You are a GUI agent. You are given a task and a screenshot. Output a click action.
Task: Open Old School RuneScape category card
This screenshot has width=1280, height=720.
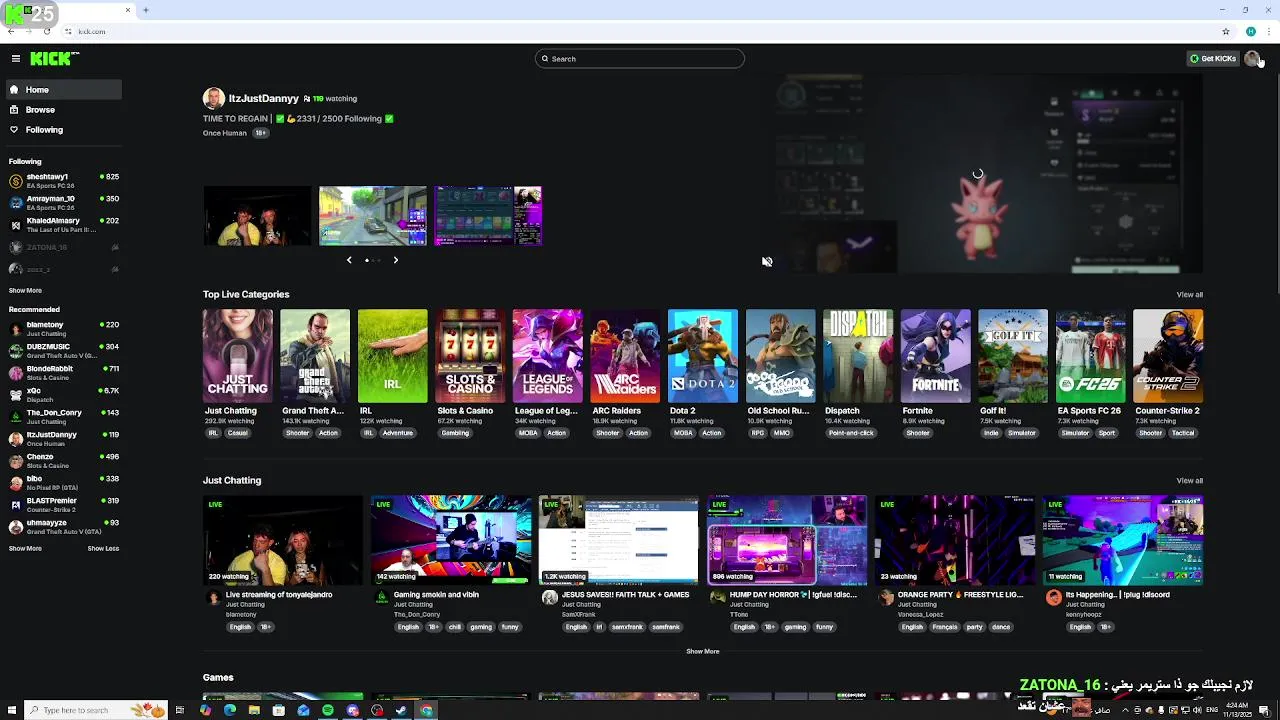(x=780, y=356)
